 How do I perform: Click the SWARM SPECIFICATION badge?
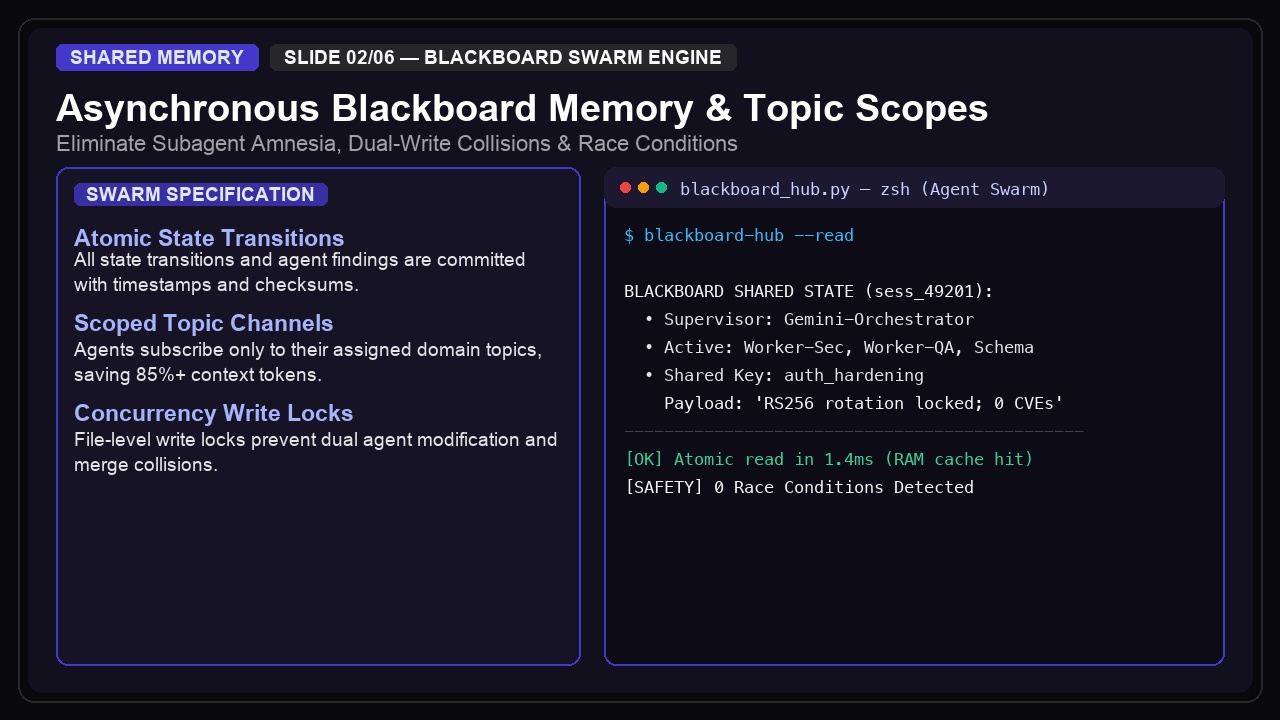coord(200,194)
